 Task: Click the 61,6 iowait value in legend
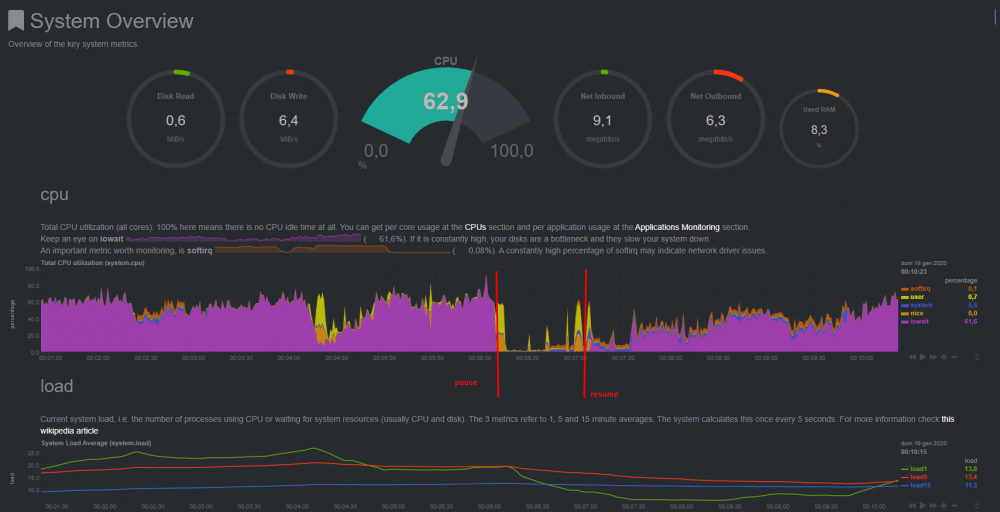point(973,322)
